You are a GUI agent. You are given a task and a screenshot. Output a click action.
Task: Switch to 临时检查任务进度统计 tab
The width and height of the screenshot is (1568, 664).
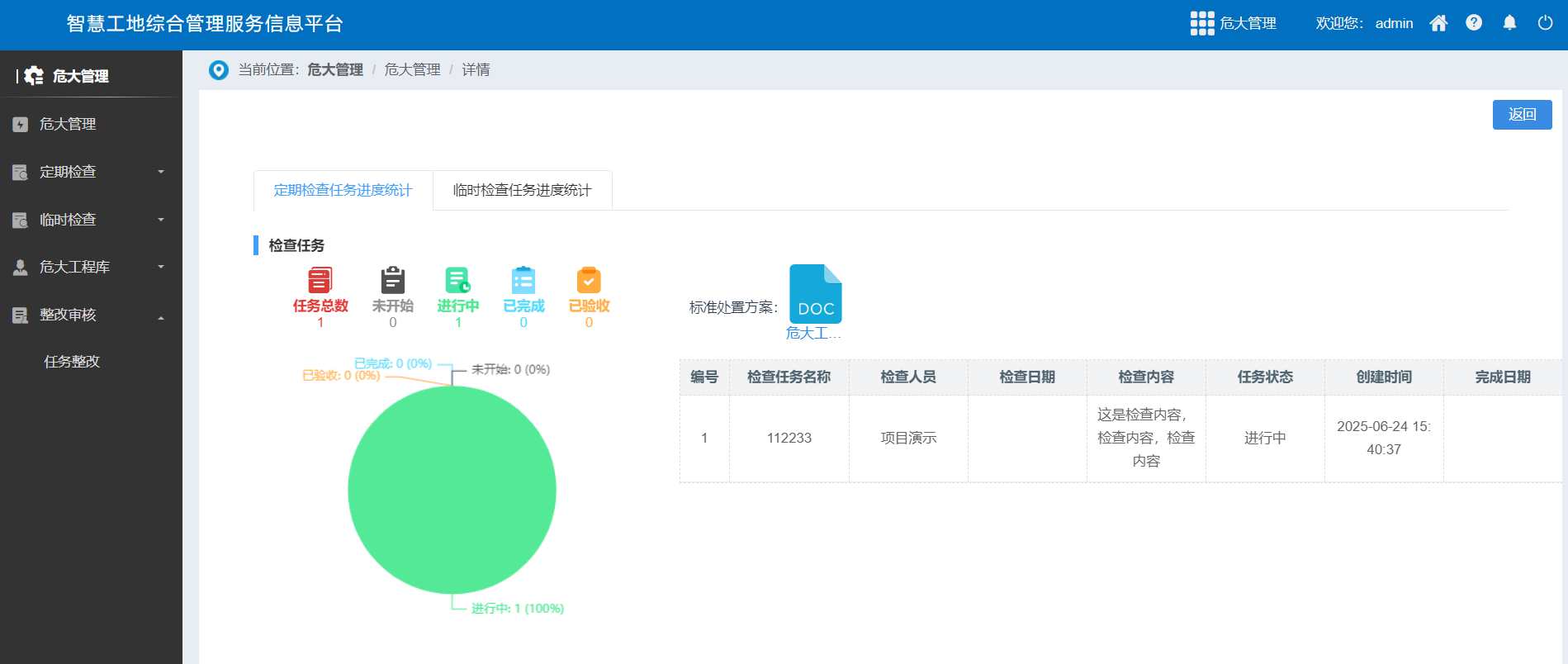(522, 190)
